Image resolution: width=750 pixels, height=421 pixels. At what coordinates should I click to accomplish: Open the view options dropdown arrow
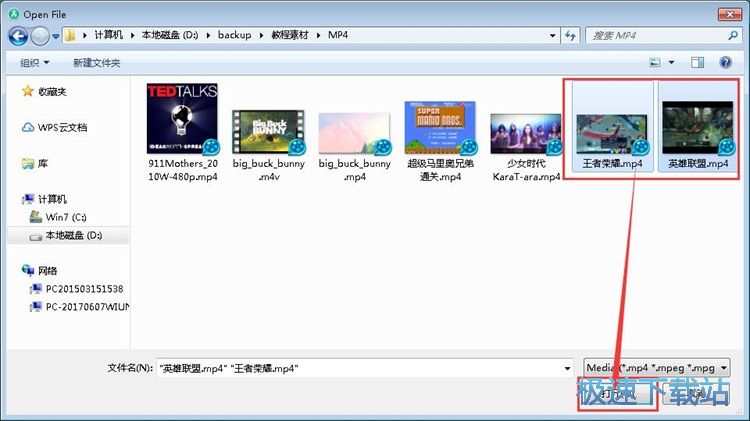(x=672, y=62)
